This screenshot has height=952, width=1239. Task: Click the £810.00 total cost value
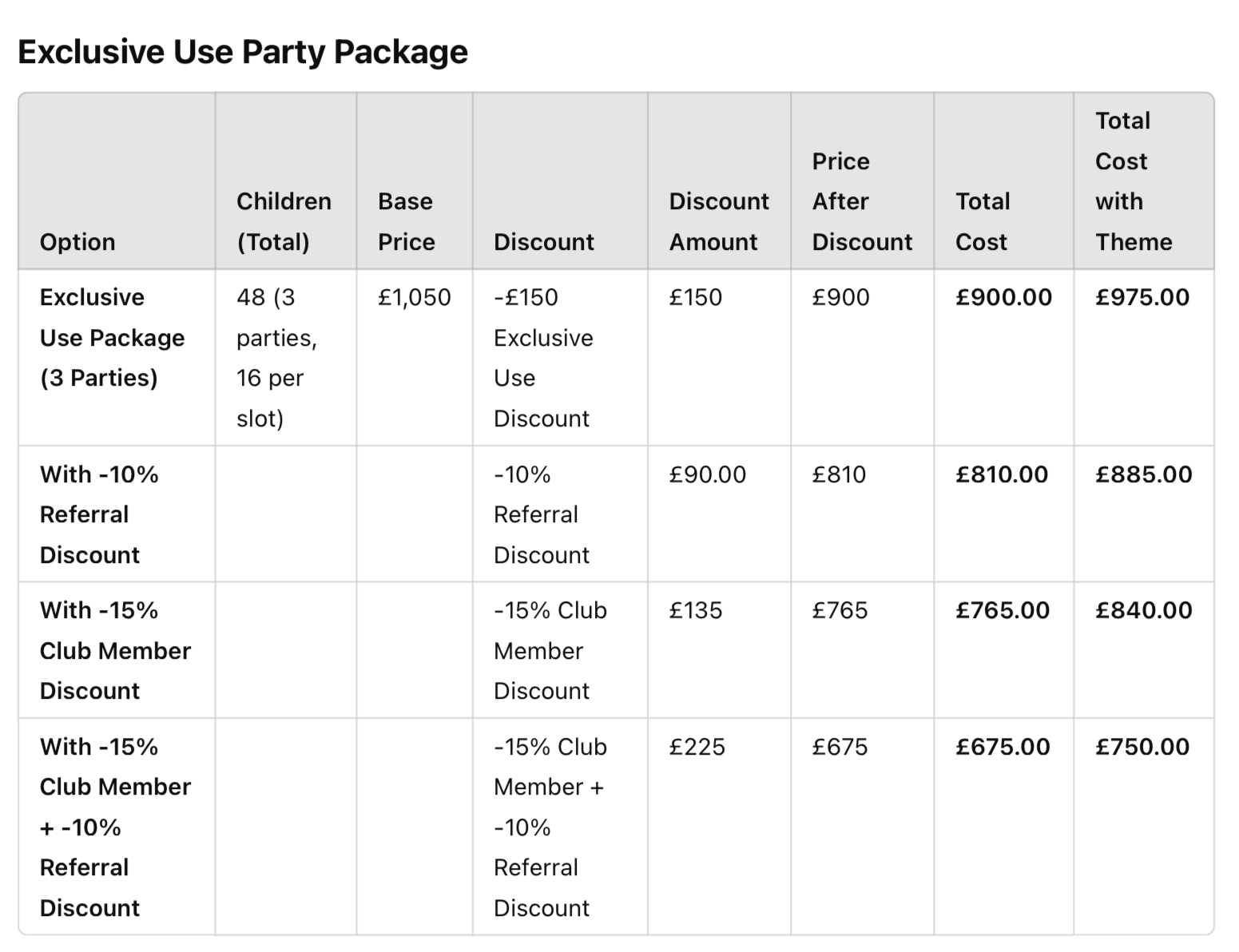point(1002,474)
